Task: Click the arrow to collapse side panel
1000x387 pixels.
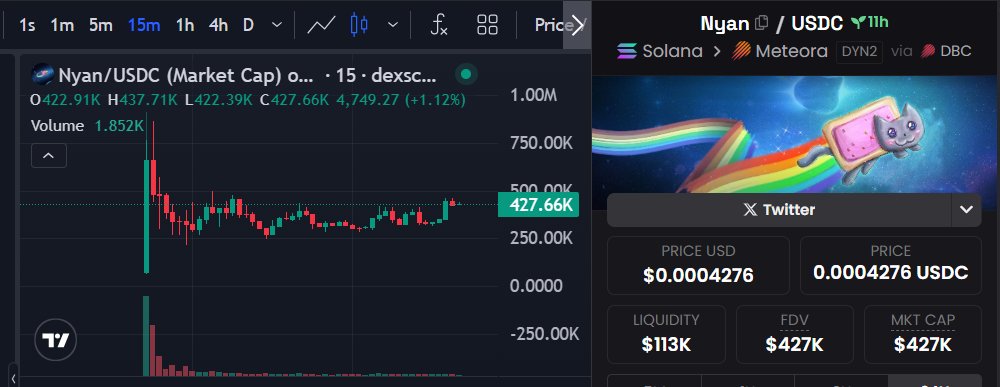Action: pyautogui.click(x=577, y=26)
